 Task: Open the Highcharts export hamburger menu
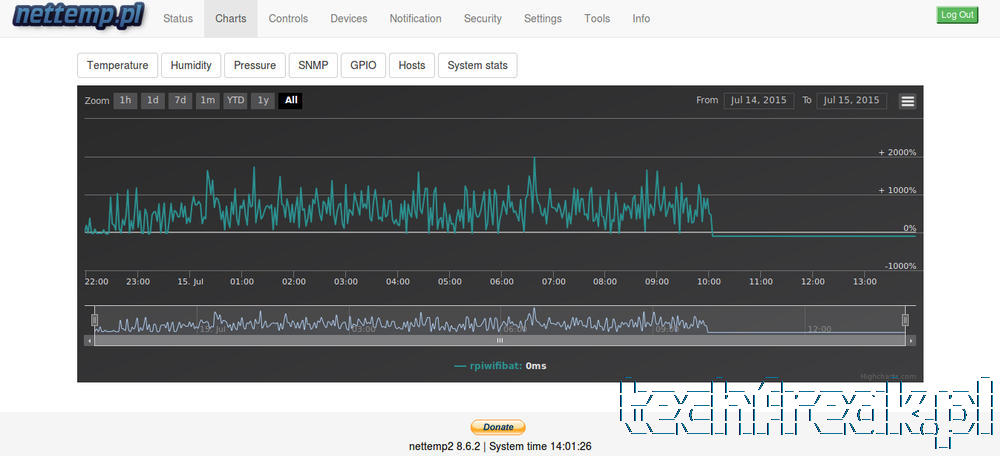(x=908, y=101)
